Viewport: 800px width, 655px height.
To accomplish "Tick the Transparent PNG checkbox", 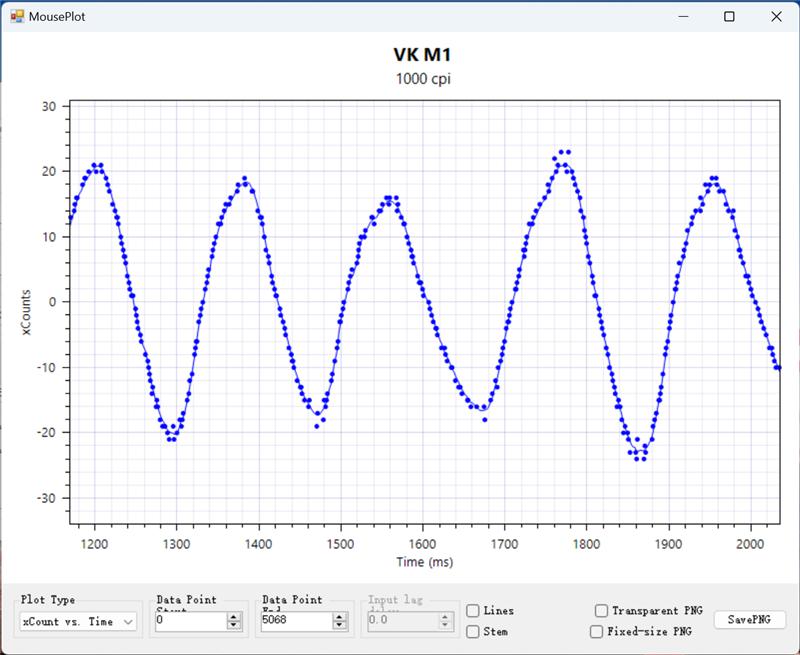I will [601, 610].
